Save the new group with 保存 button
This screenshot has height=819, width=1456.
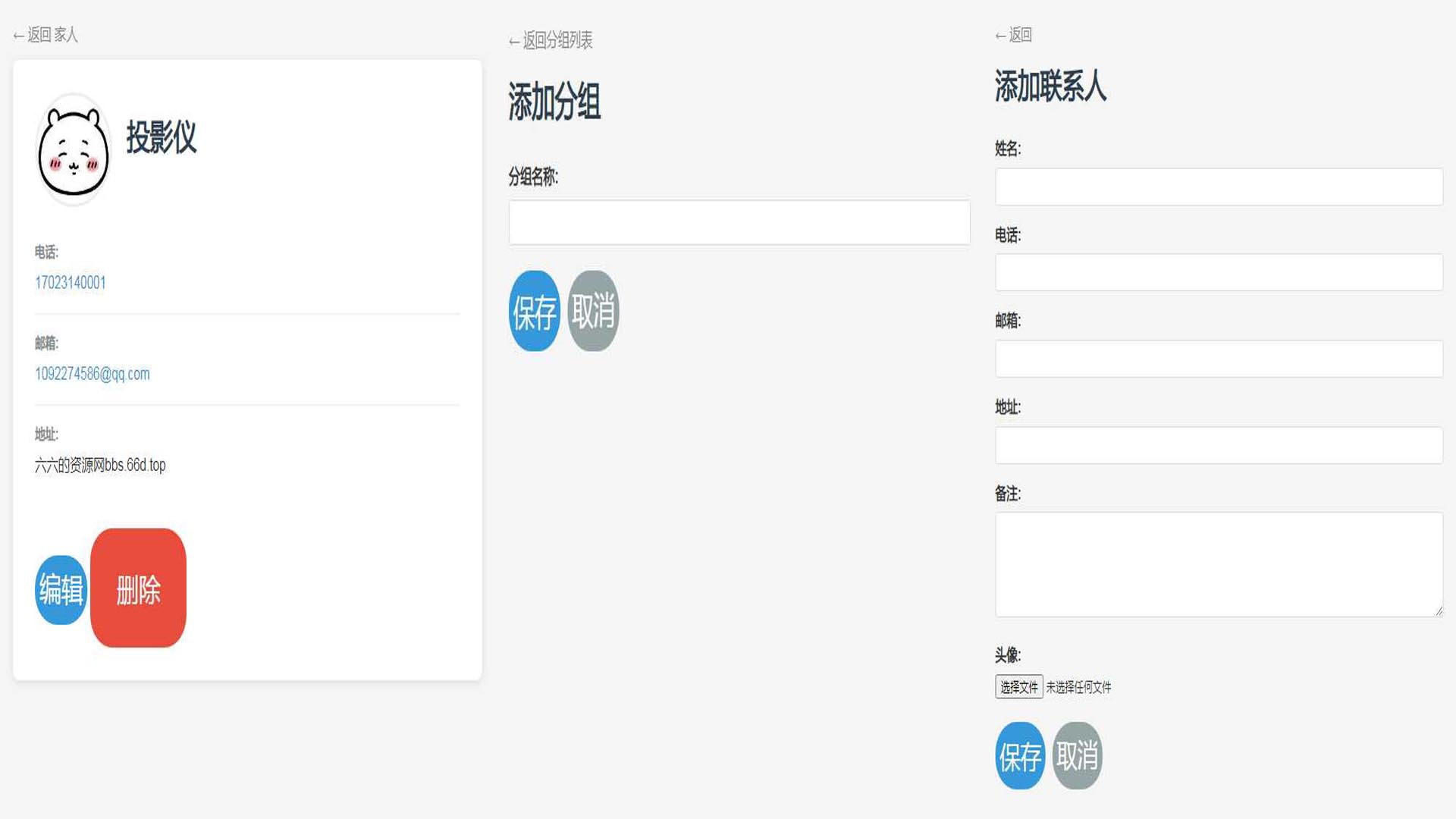[534, 311]
